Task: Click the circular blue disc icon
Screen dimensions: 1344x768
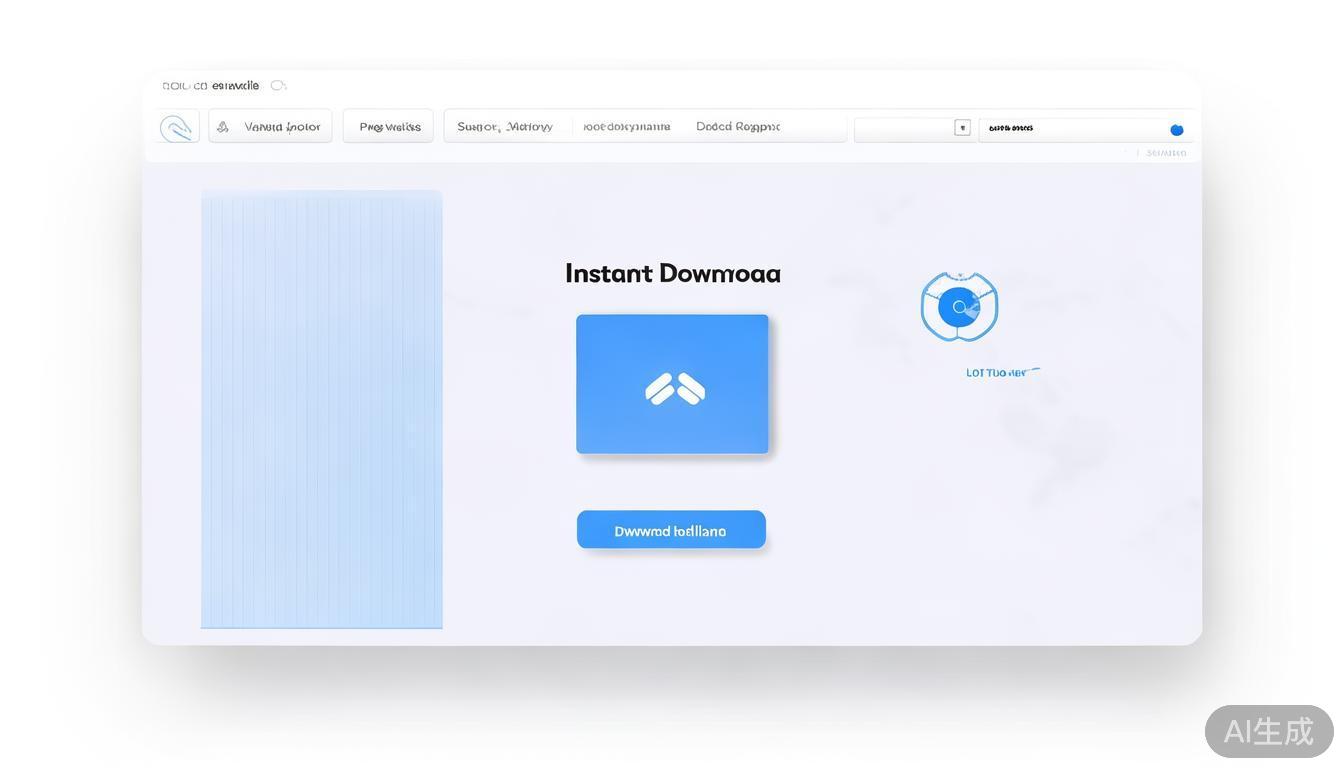Action: pyautogui.click(x=959, y=307)
